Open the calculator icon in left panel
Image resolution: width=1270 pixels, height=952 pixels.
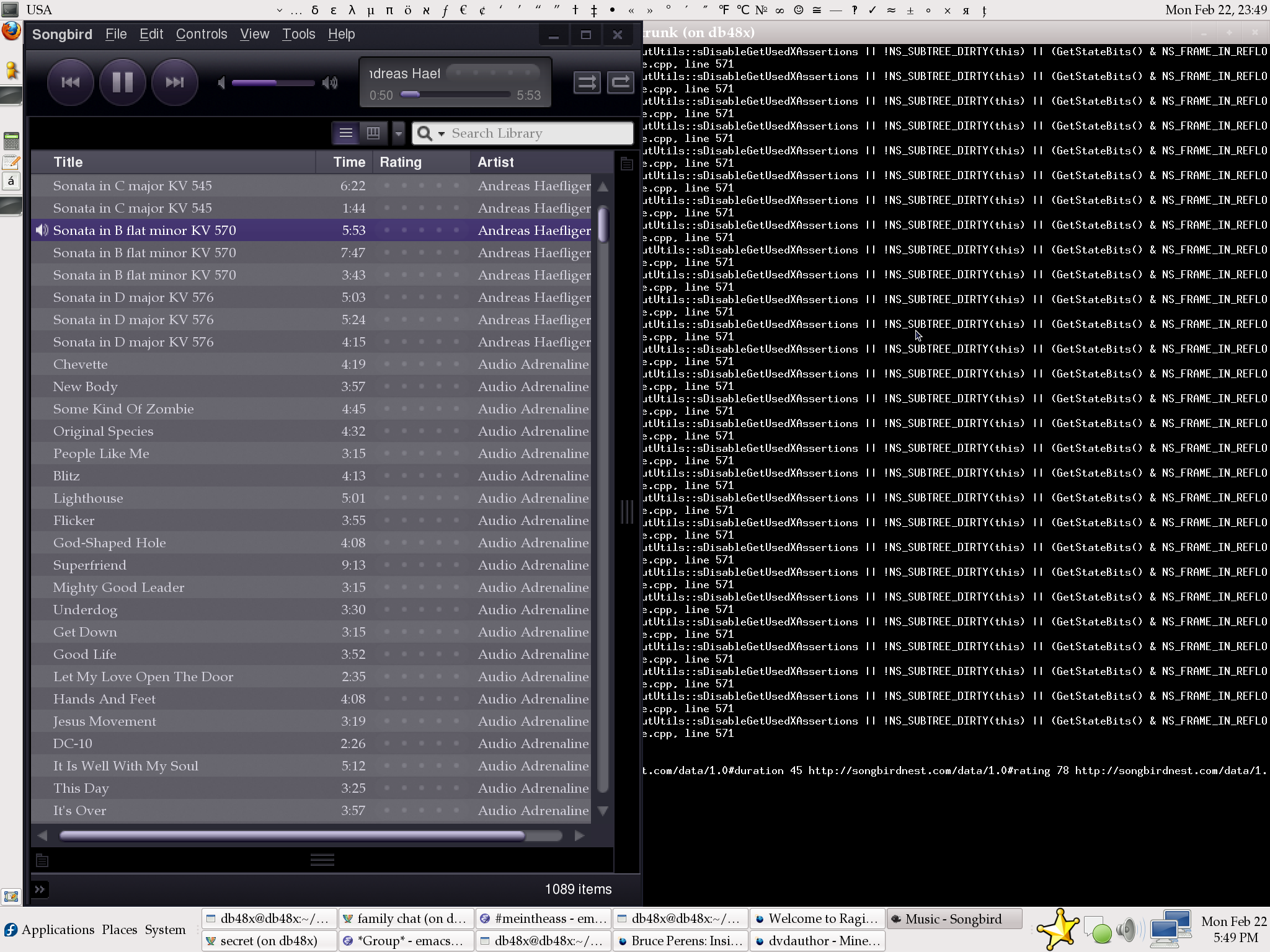coord(11,141)
